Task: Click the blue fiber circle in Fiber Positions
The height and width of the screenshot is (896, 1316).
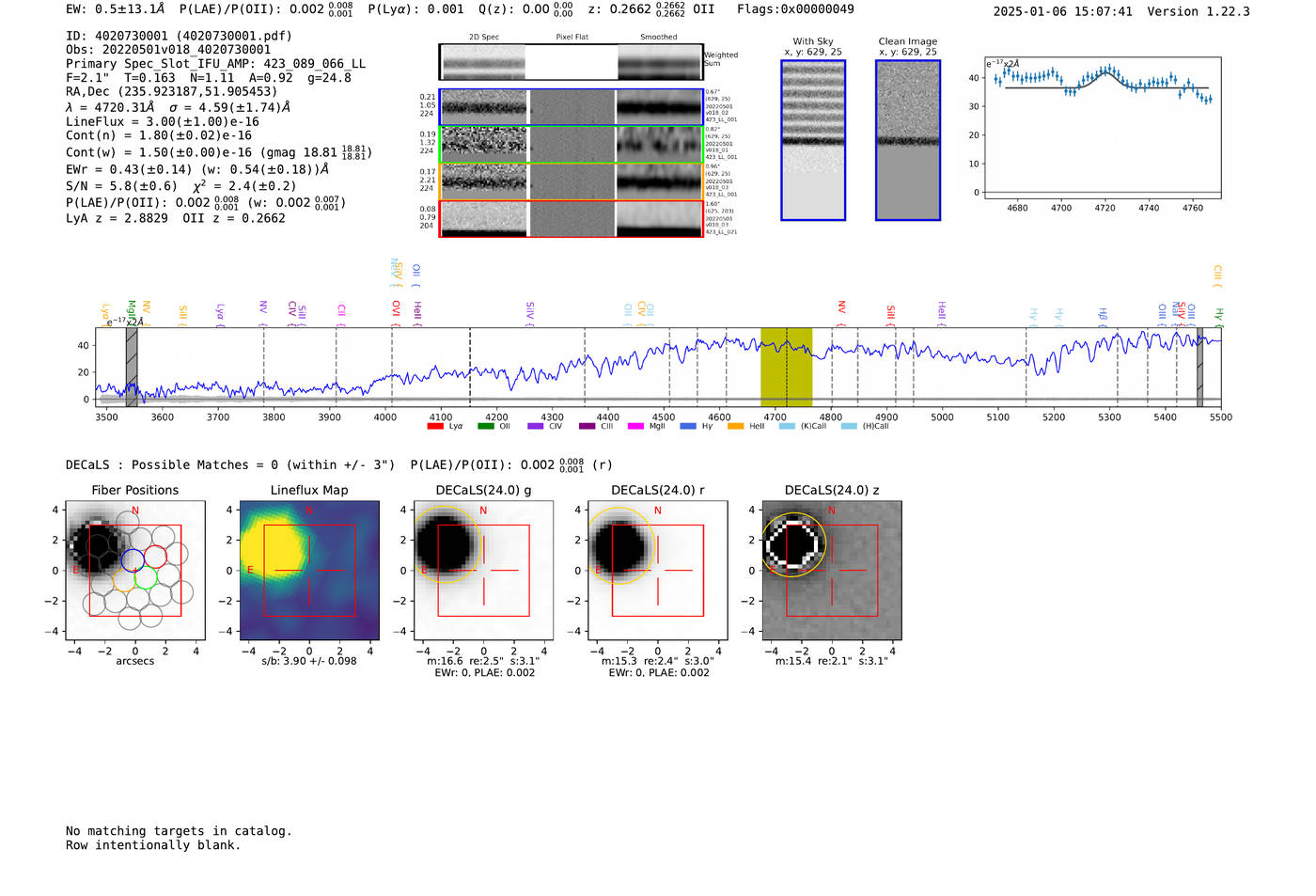Action: [x=133, y=559]
